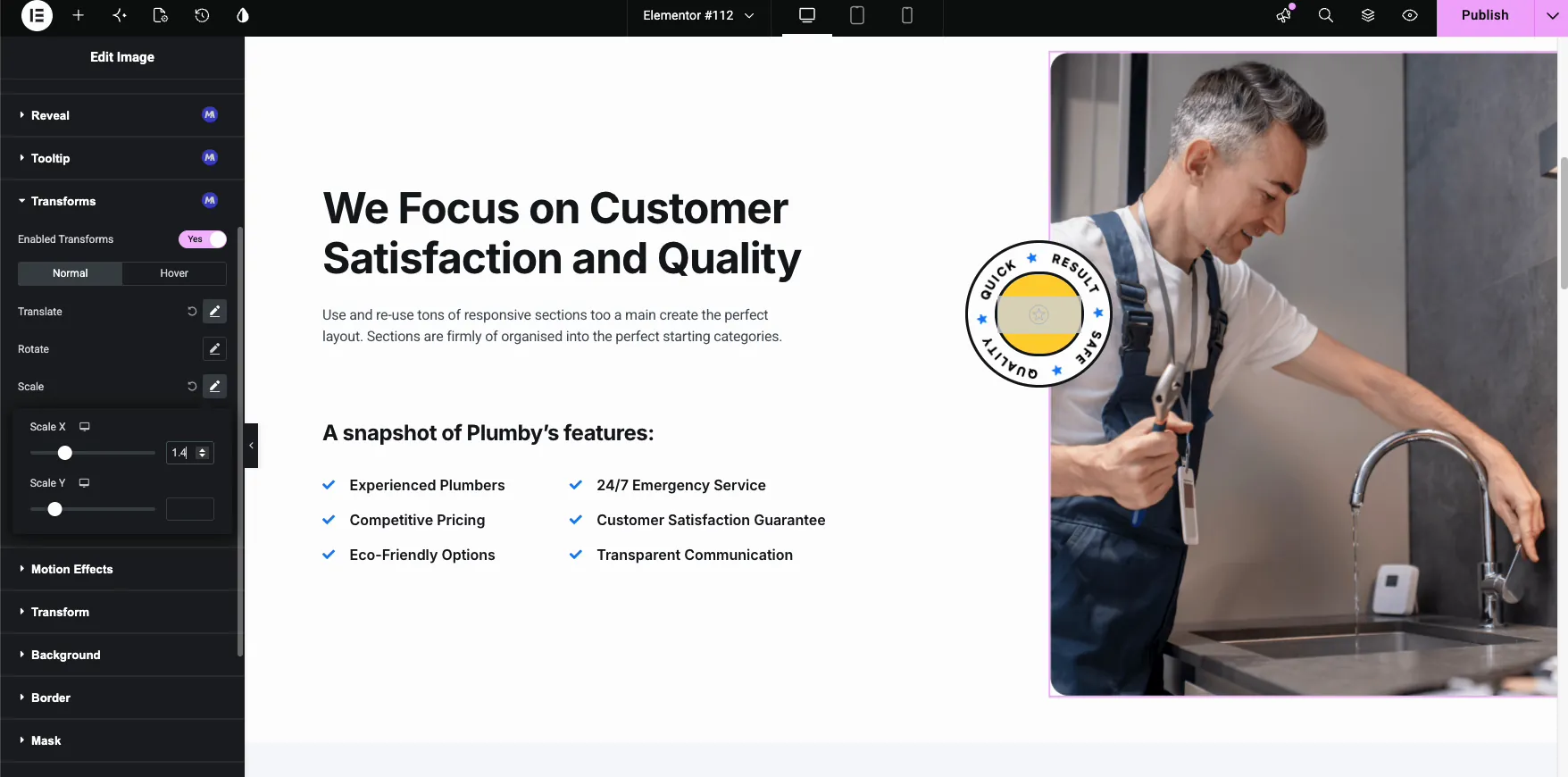Switch to Desktop responsive view
This screenshot has width=1568, height=777.
coord(807,15)
